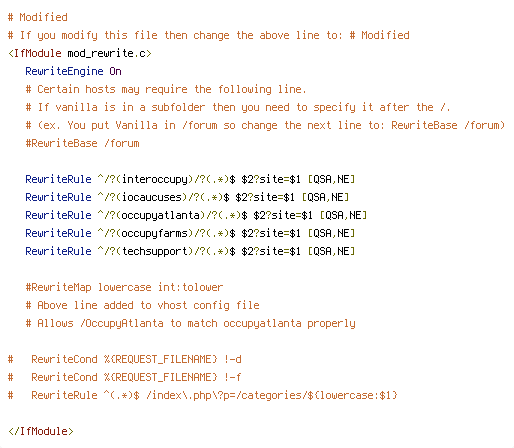
Task: Click 'occupyatlanta' in the third RewriteRule
Action: click(x=161, y=215)
